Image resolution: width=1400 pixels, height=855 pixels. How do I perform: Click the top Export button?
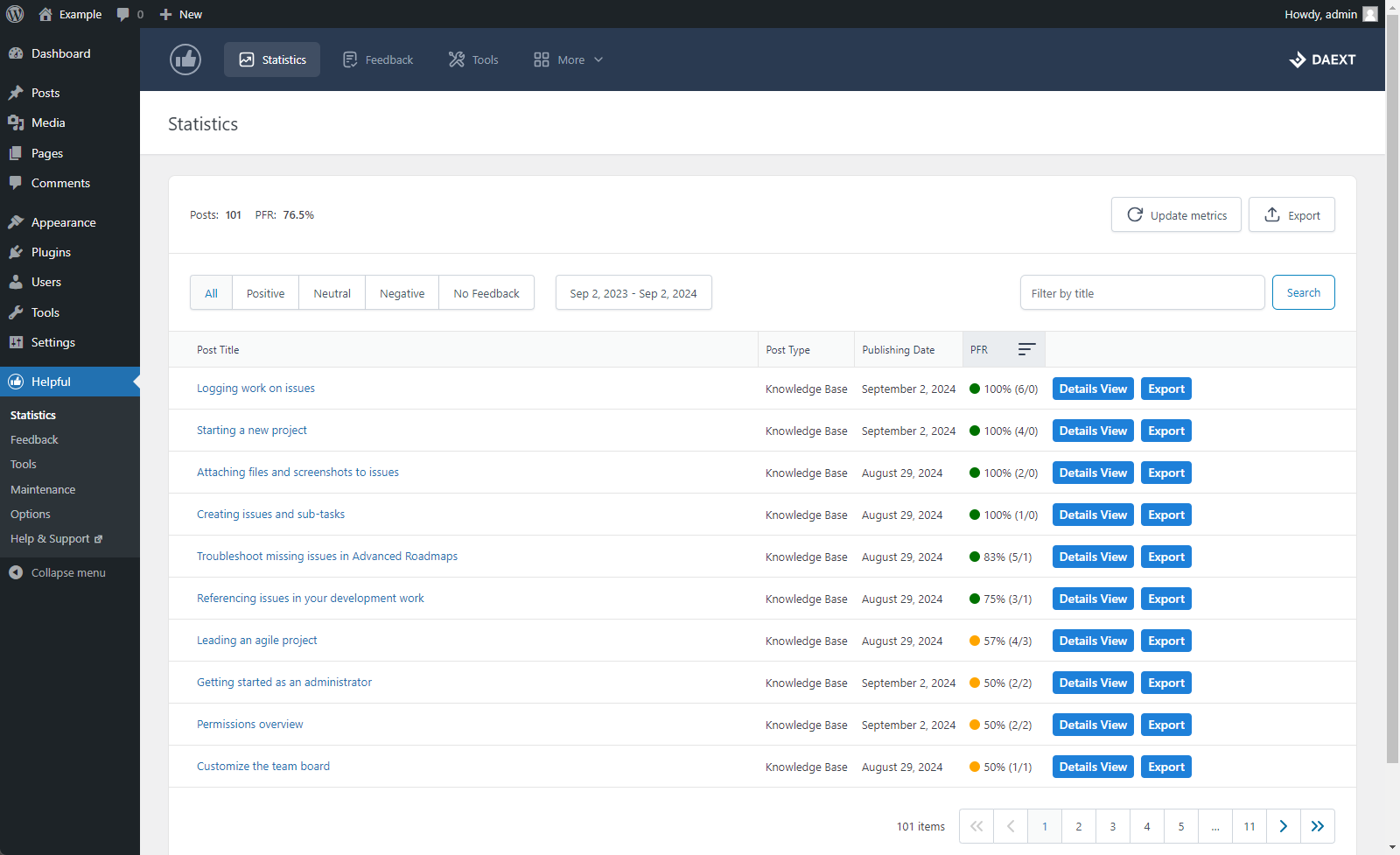pyautogui.click(x=1291, y=215)
